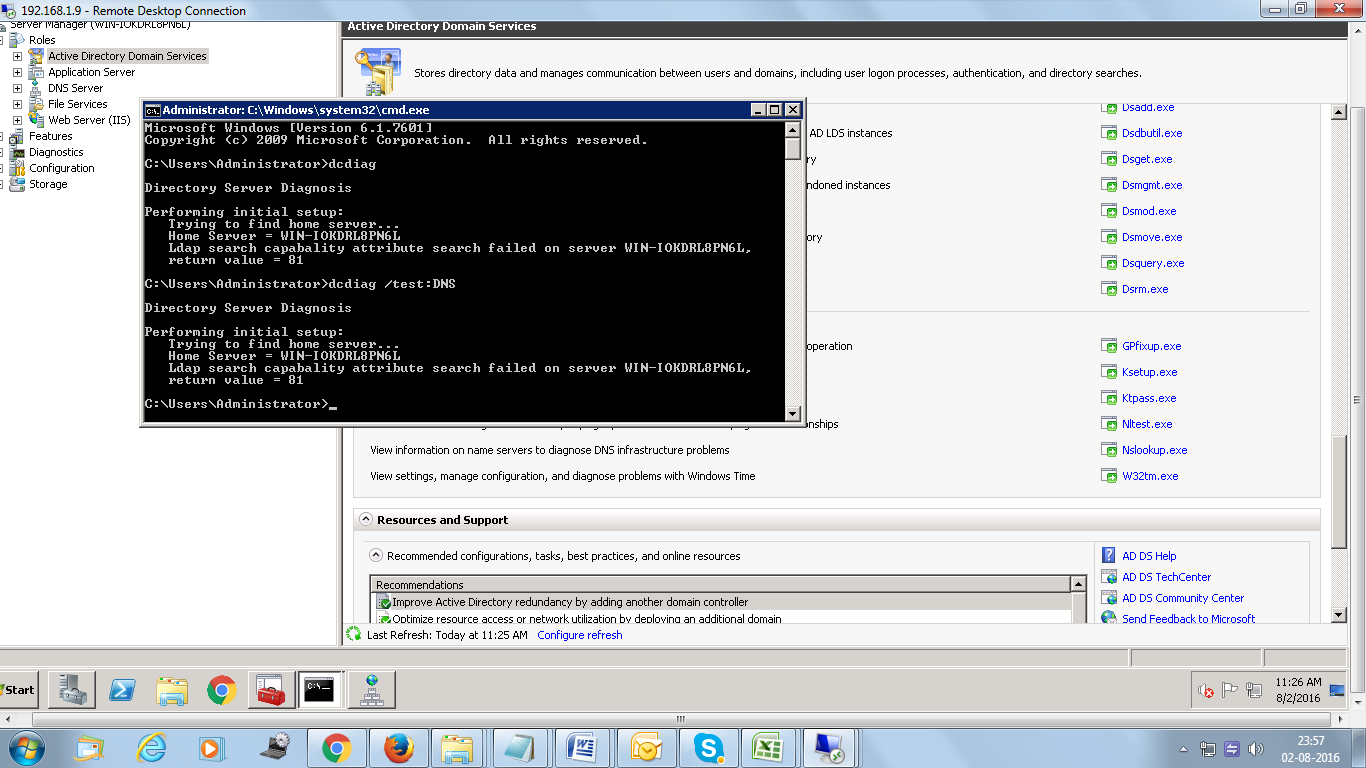Screen dimensions: 1366x768
Task: Click the Recommendations column header
Action: pyautogui.click(x=720, y=584)
